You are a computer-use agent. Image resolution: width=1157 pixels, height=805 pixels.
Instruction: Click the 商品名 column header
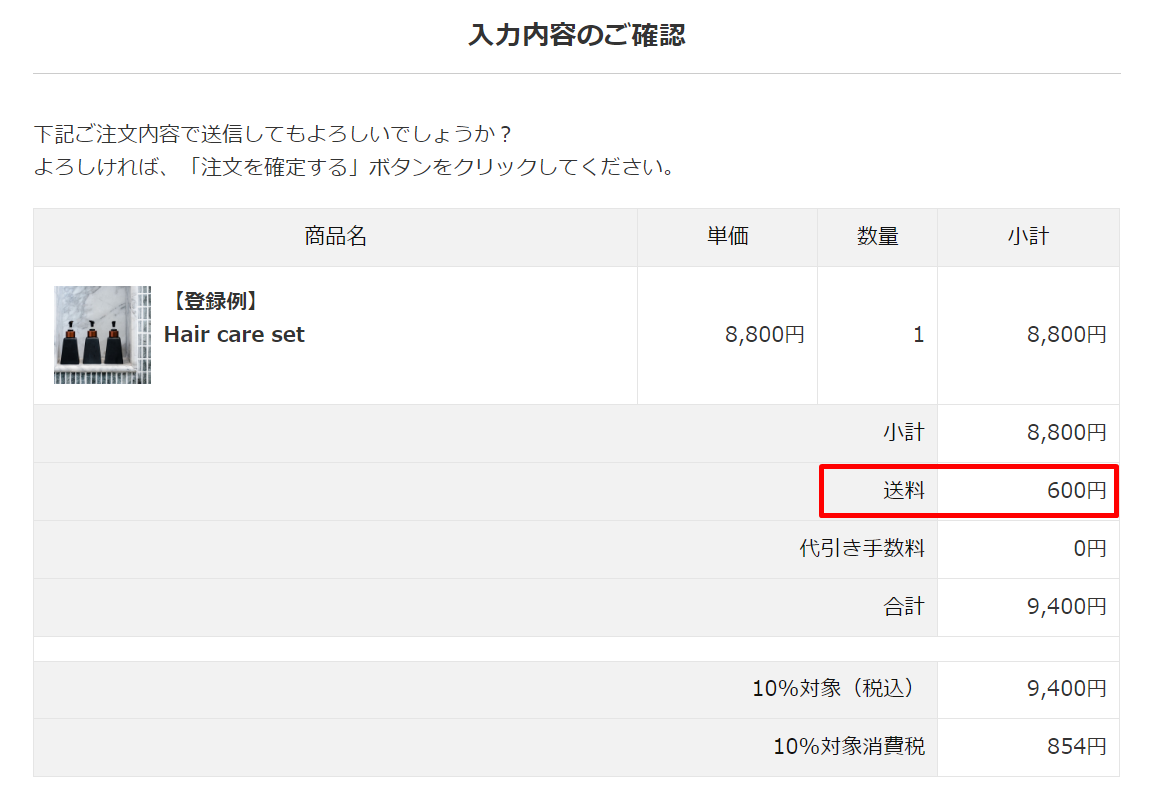pyautogui.click(x=335, y=237)
